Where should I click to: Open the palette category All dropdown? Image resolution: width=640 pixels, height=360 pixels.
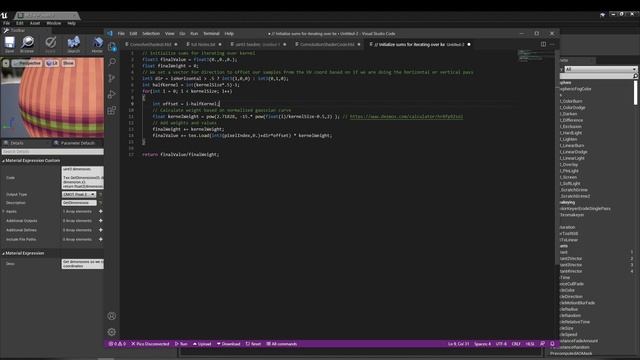600,69
